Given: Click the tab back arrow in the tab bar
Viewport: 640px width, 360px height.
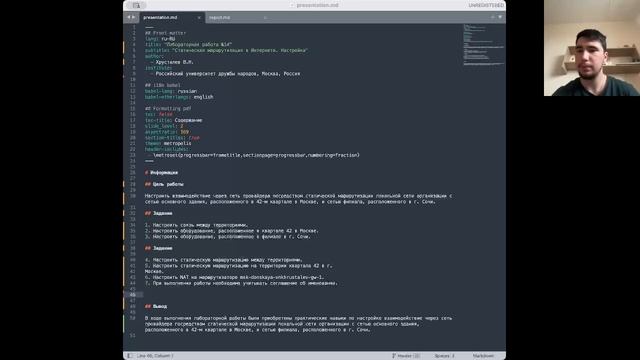Looking at the screenshot, I should pos(129,17).
